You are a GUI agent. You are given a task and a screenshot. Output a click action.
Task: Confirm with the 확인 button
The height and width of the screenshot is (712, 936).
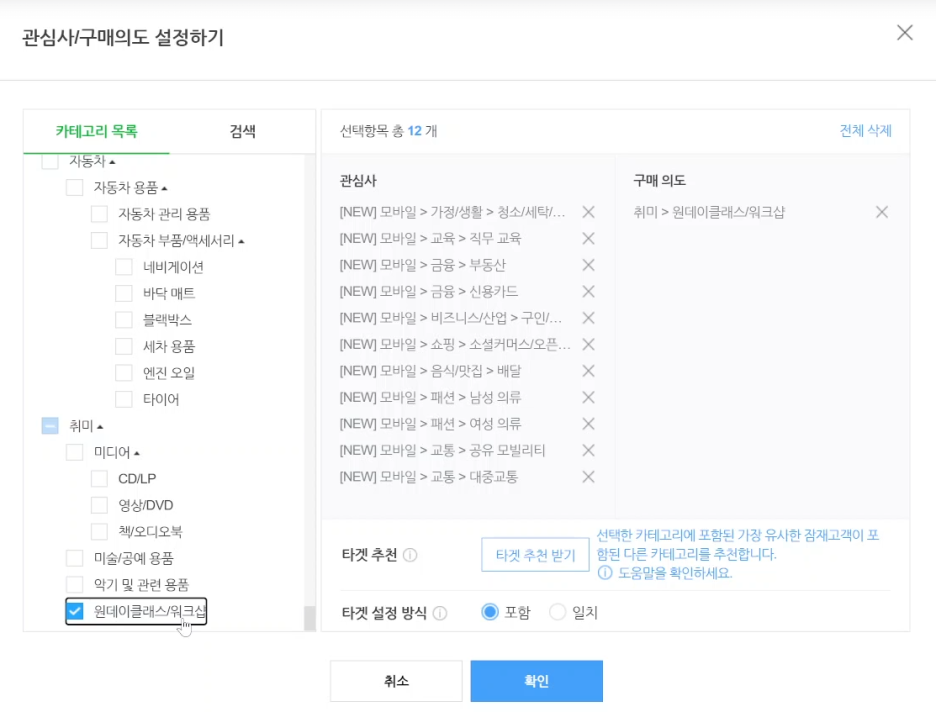[537, 681]
